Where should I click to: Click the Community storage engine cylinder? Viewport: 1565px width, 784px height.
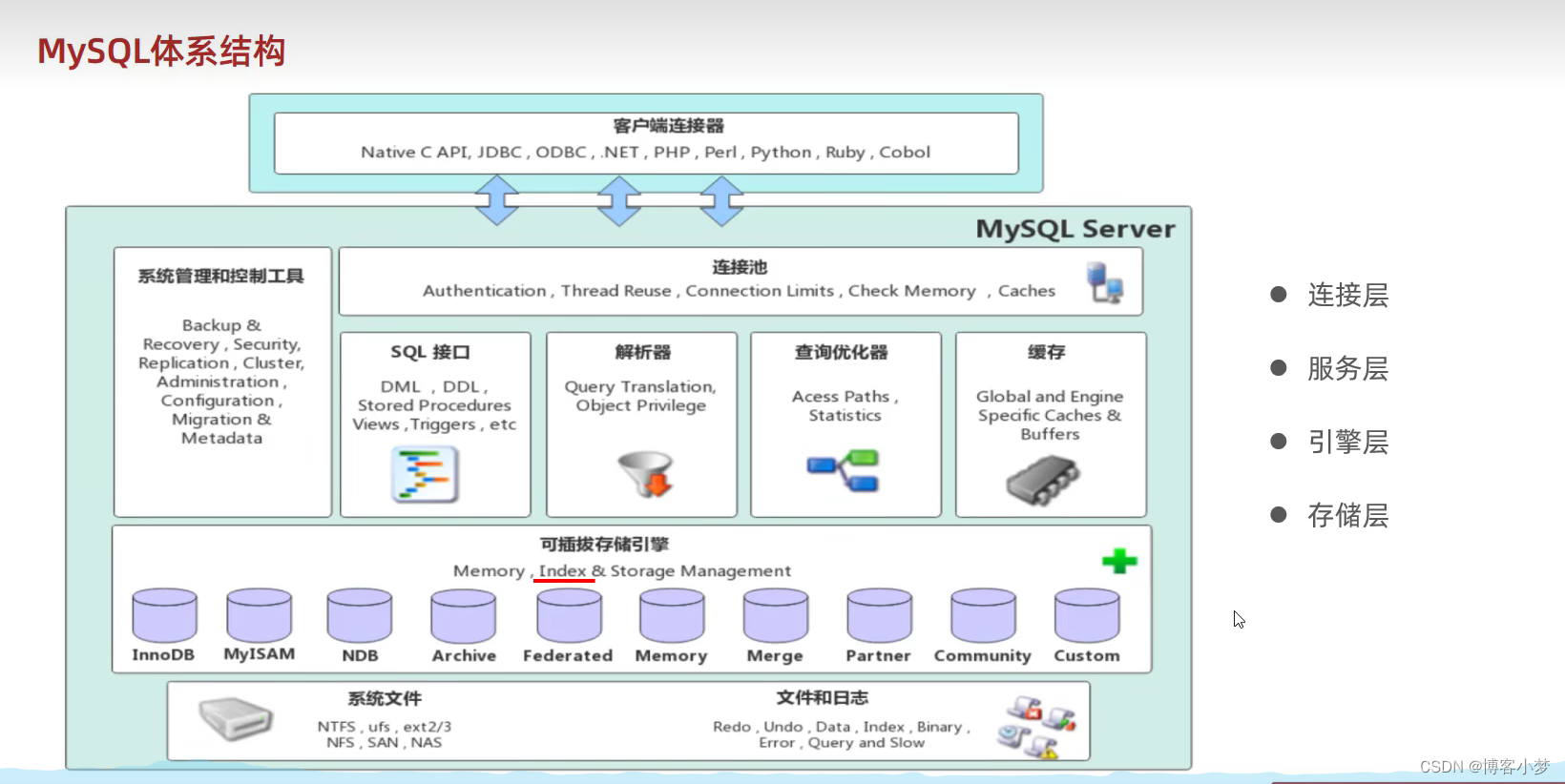[x=983, y=616]
